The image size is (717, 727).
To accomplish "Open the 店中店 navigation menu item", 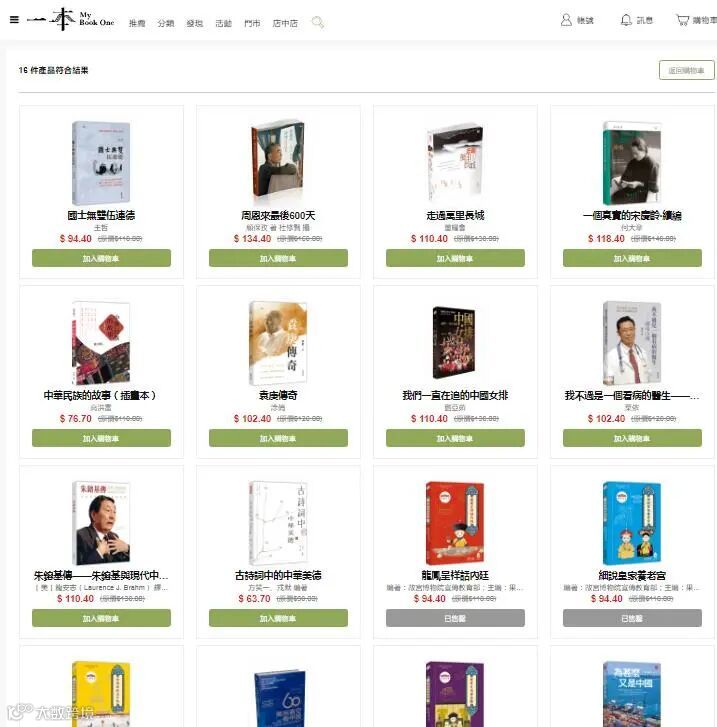I will coord(285,23).
